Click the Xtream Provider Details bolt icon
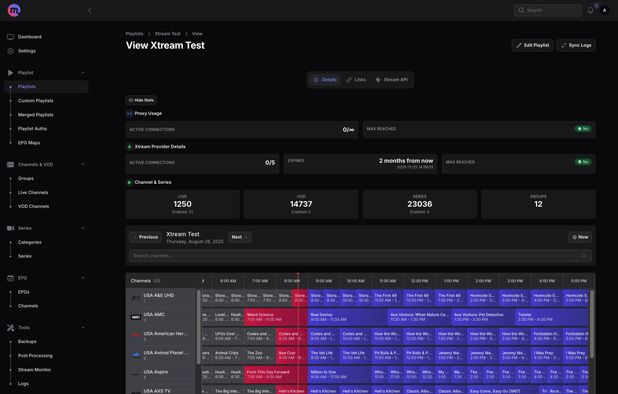 pos(129,147)
